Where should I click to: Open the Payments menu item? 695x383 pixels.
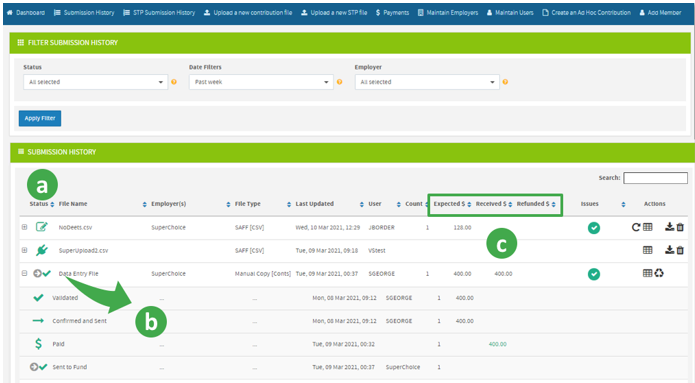coord(392,12)
